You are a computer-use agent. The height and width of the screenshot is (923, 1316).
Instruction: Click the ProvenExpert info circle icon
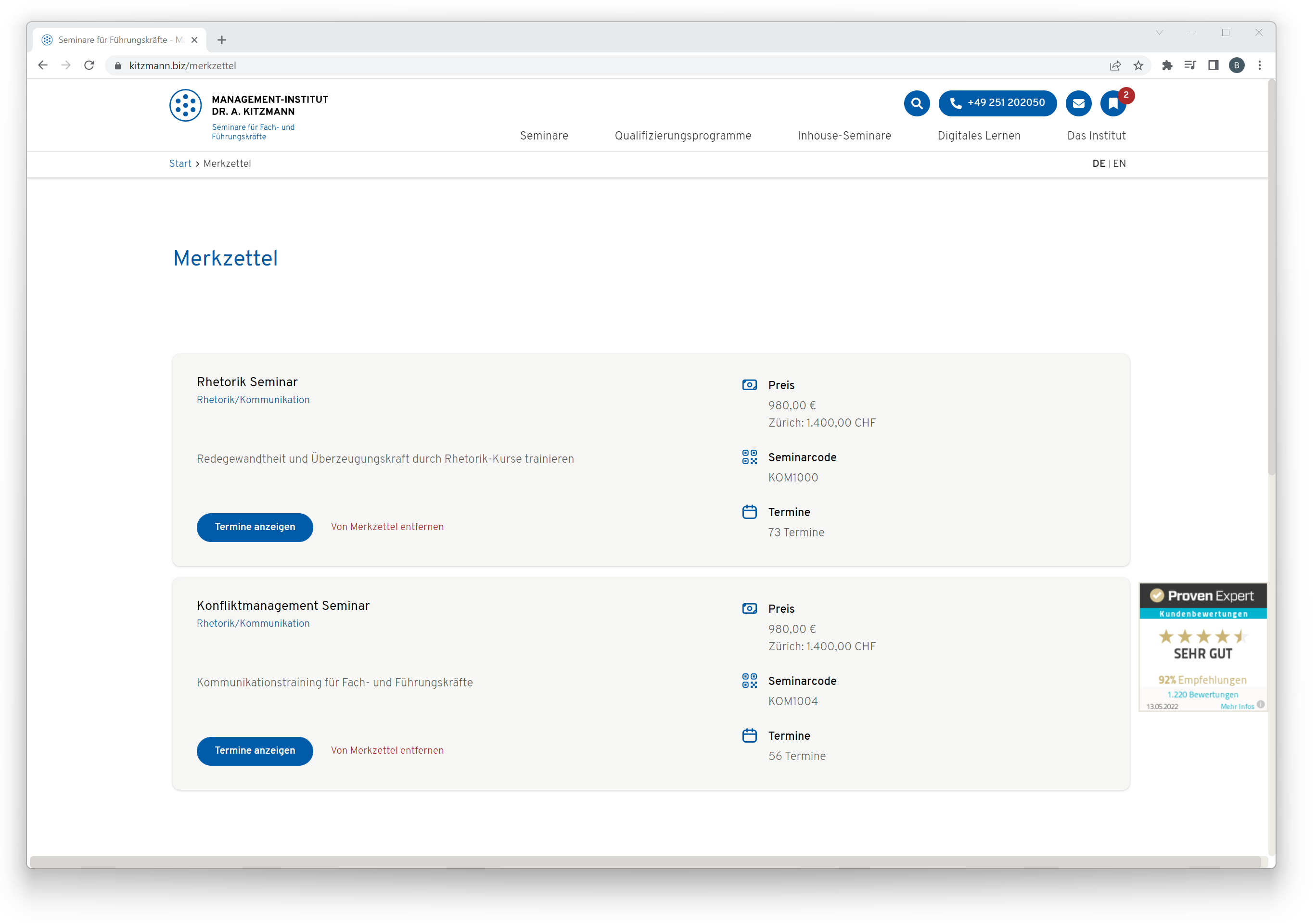coord(1260,705)
